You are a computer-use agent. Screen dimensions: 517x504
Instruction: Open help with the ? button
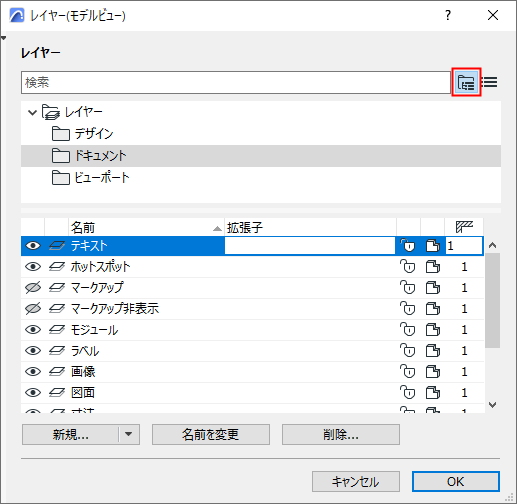click(x=448, y=15)
